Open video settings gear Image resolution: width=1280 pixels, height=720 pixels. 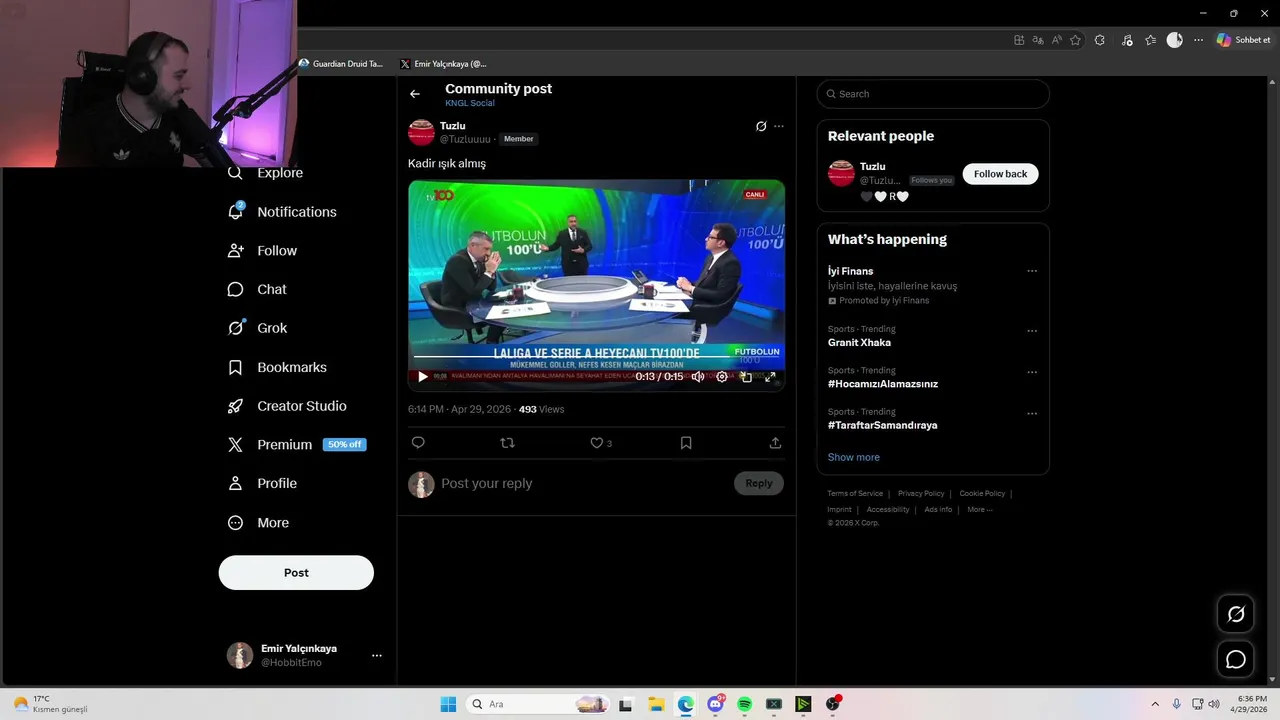pos(722,377)
